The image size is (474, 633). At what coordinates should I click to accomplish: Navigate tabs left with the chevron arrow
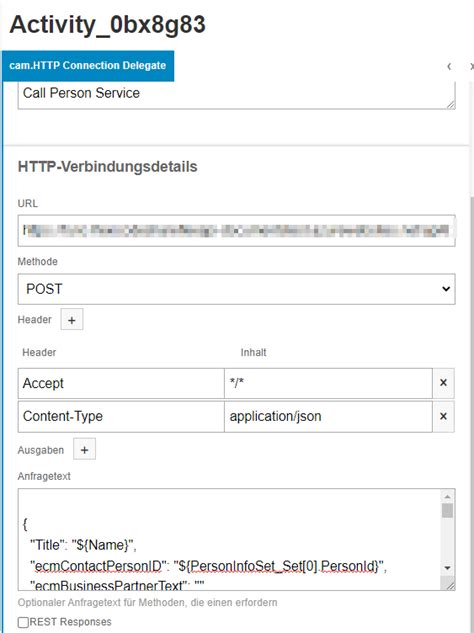449,66
